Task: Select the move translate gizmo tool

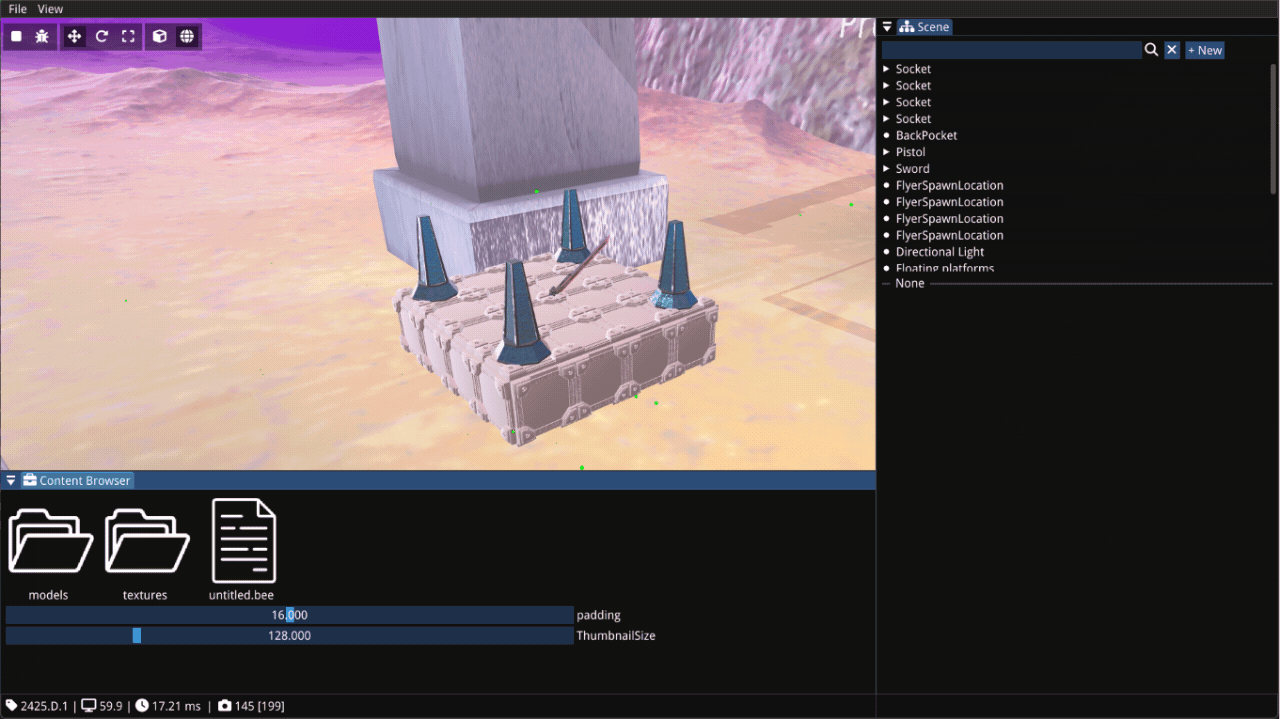Action: tap(74, 37)
